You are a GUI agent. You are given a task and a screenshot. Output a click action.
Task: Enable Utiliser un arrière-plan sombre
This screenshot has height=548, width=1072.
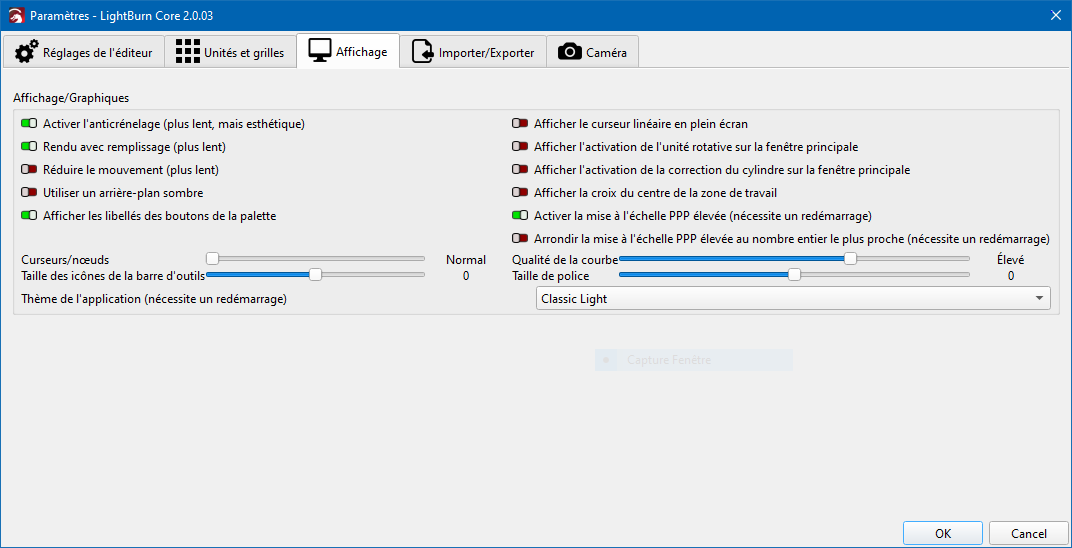point(29,193)
